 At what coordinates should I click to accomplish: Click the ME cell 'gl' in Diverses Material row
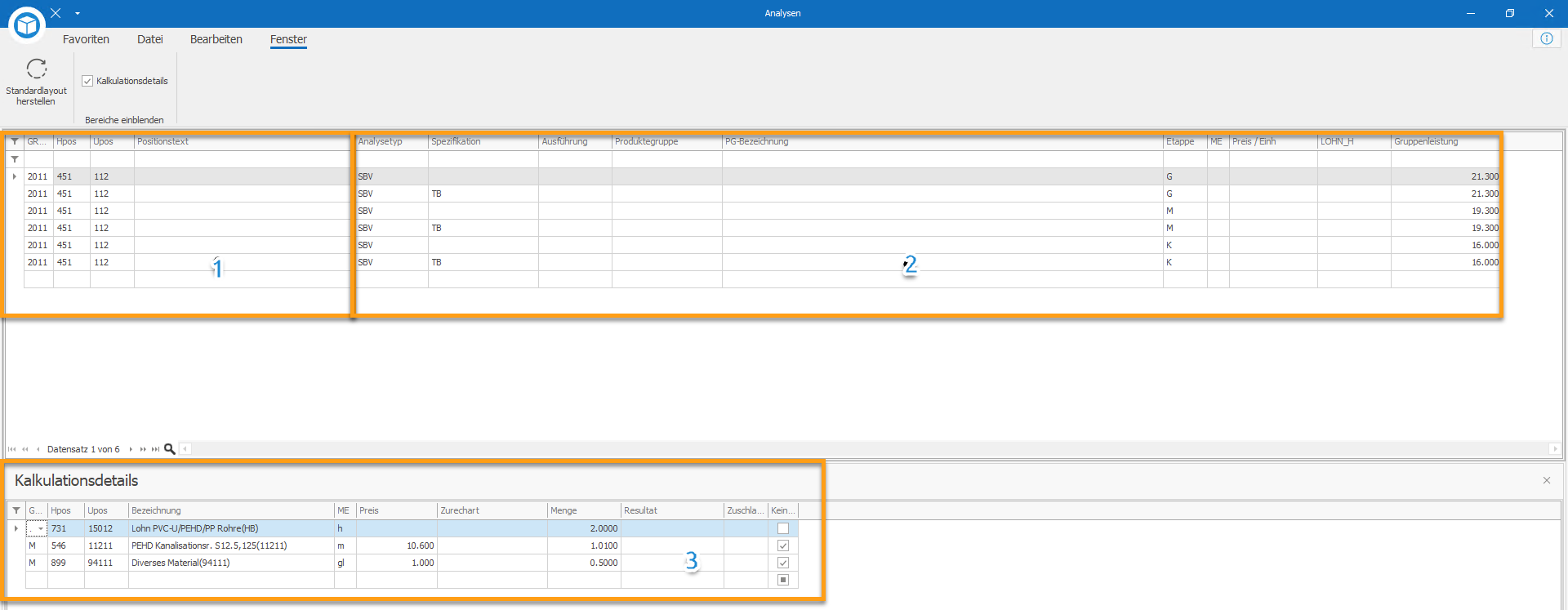tap(345, 563)
